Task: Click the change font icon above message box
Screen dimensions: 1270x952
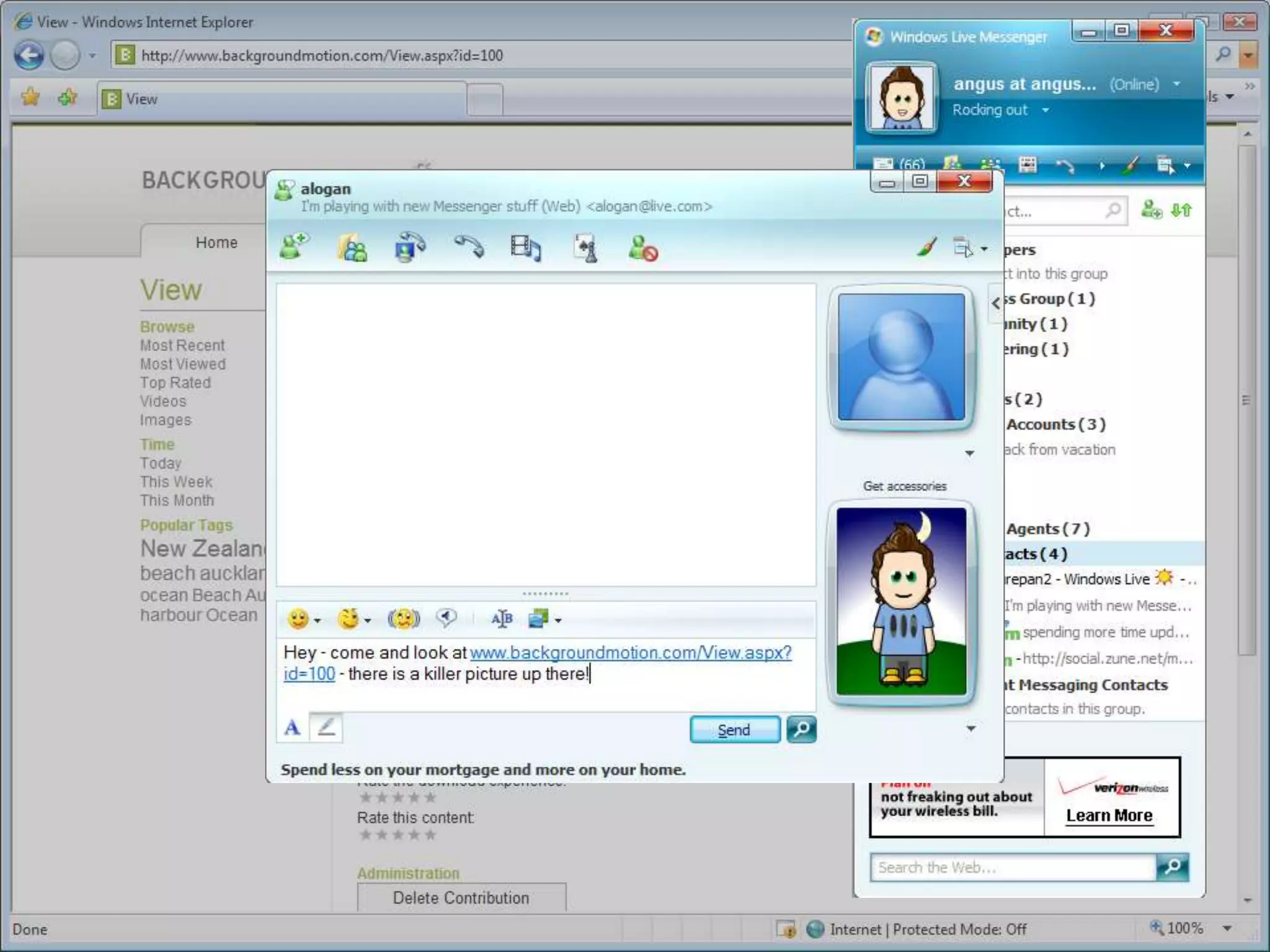Action: (x=501, y=619)
